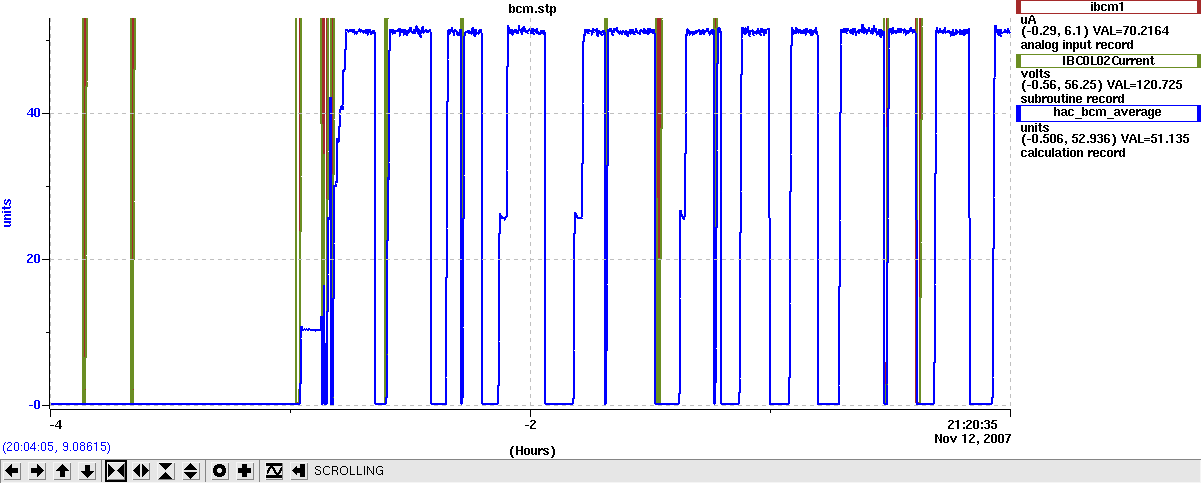Click the red ibcm1 color swatch
Viewport: 1201px width, 483px height.
(x=1018, y=7)
